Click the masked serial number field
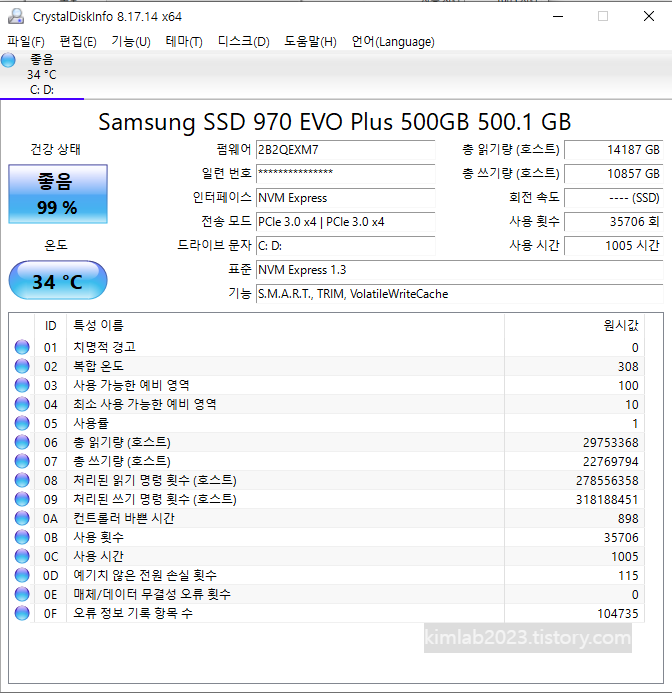672x693 pixels. (346, 174)
